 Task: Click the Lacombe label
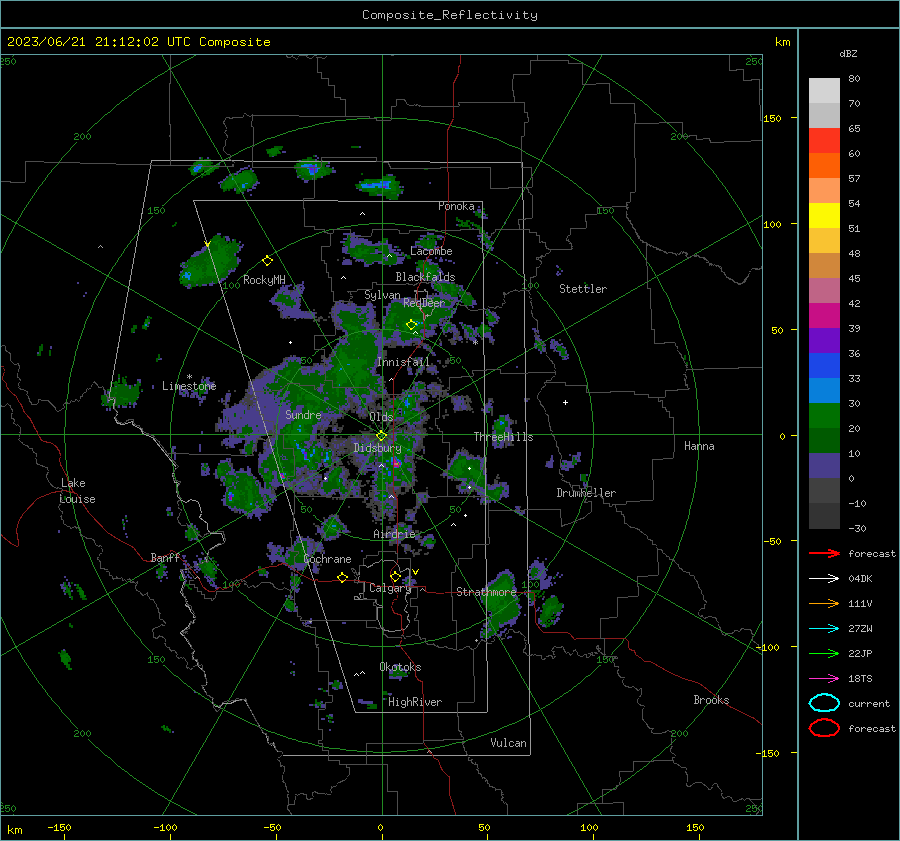(431, 251)
